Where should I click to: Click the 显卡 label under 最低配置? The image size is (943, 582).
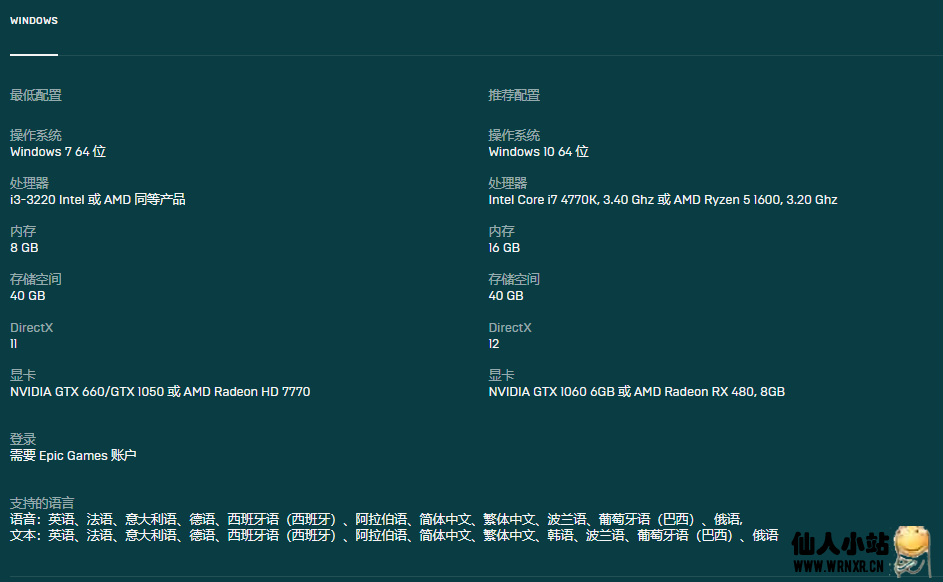pos(23,376)
